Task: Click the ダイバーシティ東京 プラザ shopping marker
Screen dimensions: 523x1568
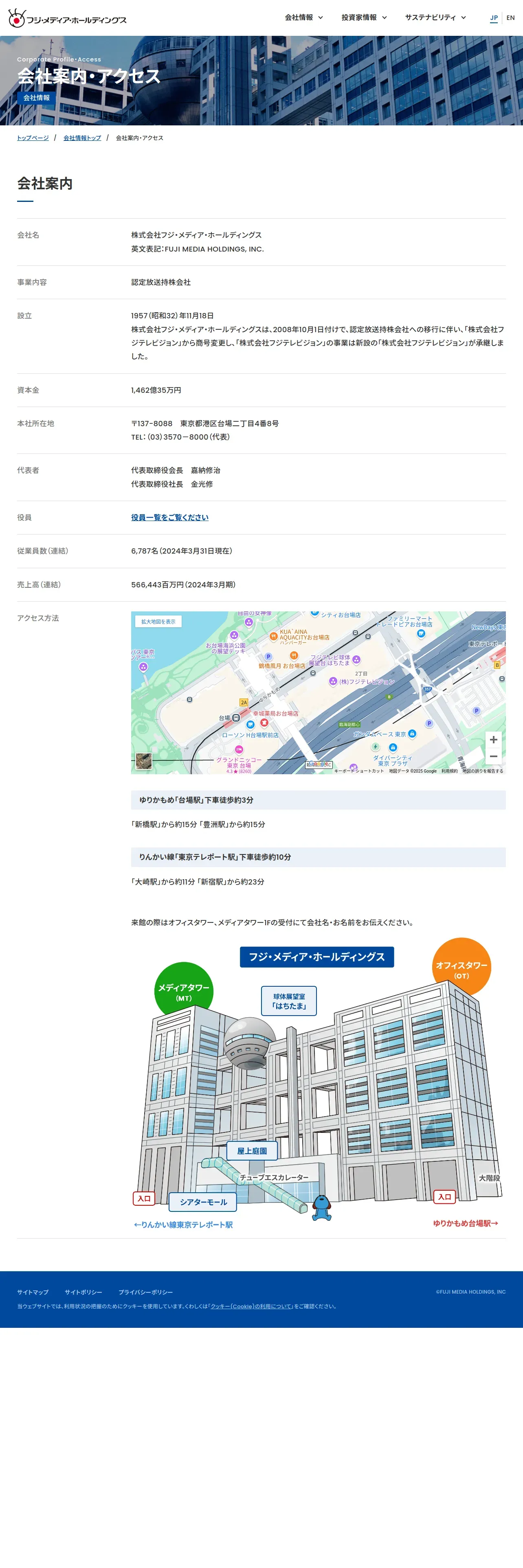Action: point(393,747)
